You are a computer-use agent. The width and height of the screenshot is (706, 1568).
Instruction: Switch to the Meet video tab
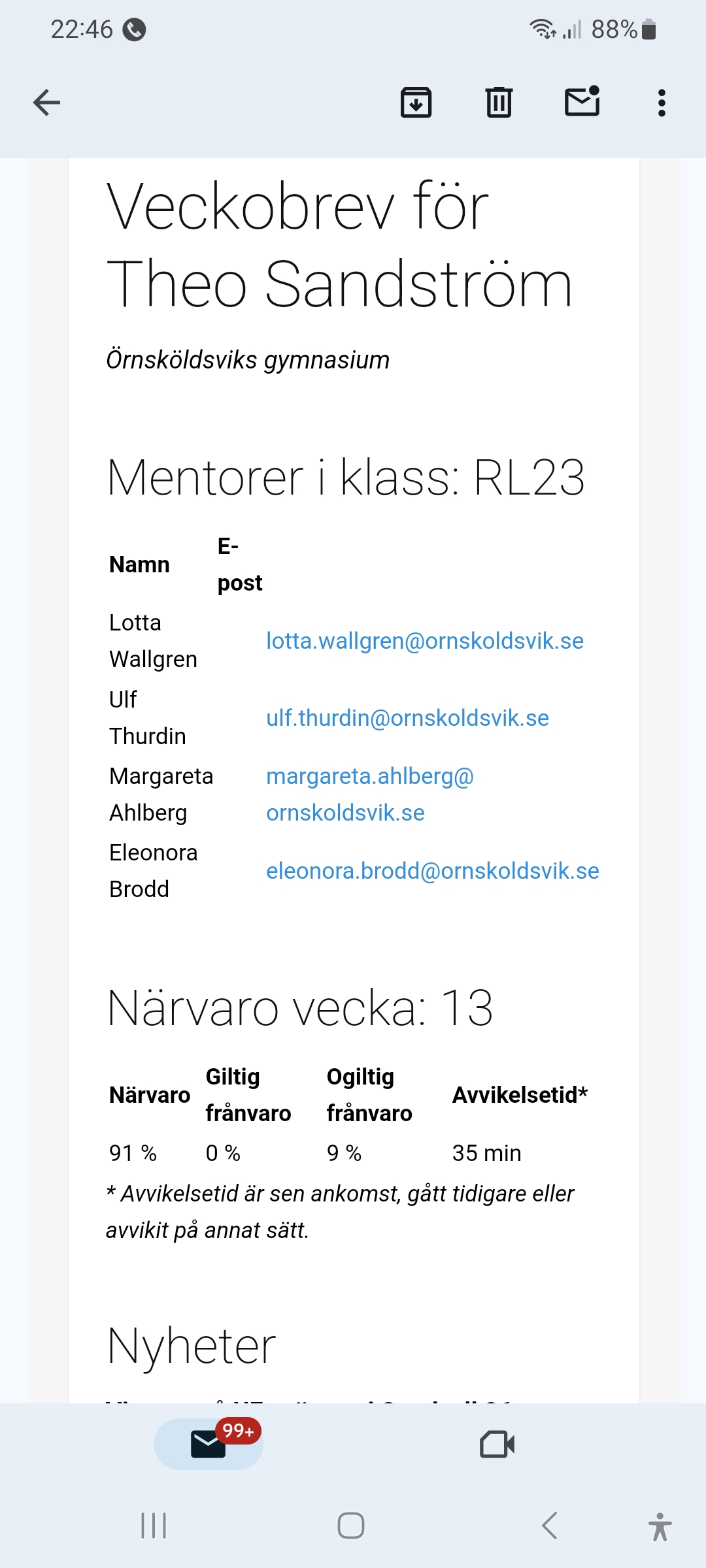[x=497, y=1445]
